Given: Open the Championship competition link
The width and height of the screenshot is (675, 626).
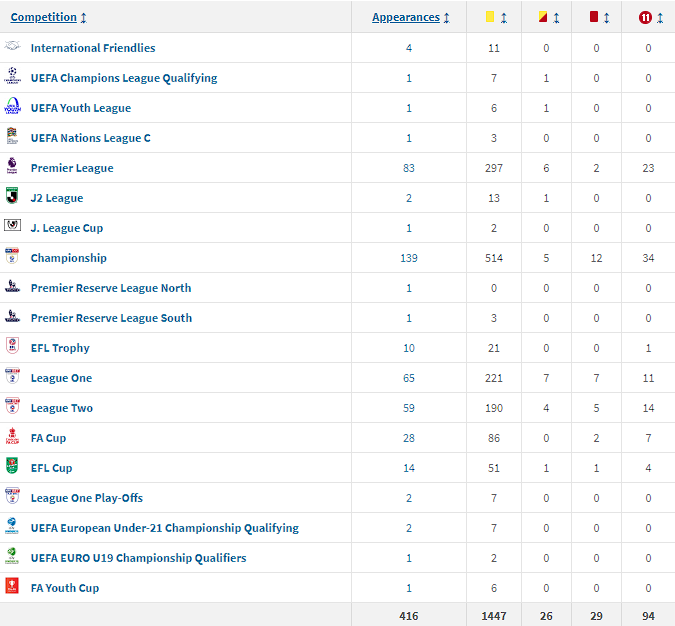Looking at the screenshot, I should pos(68,258).
